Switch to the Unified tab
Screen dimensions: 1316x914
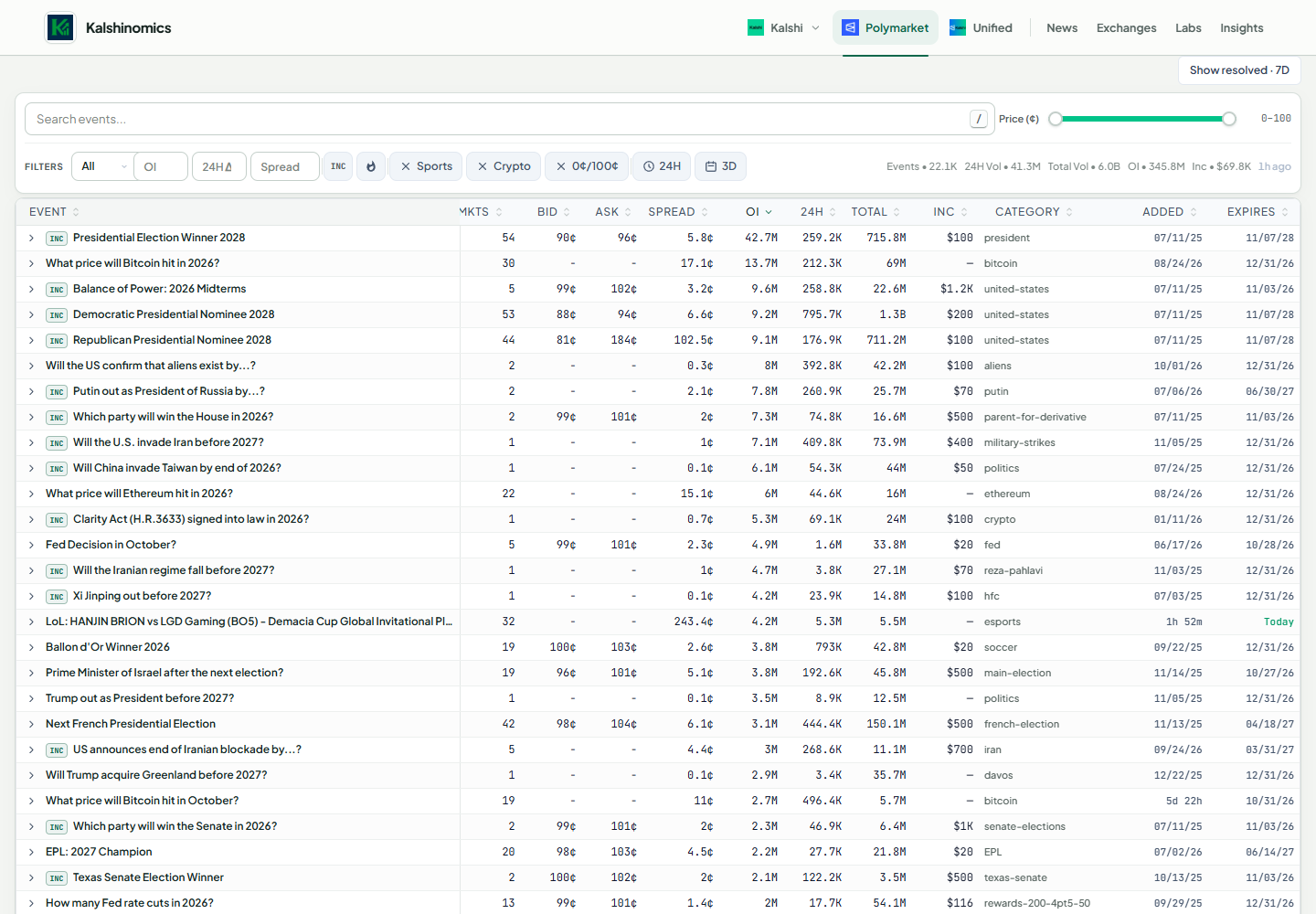click(x=981, y=27)
